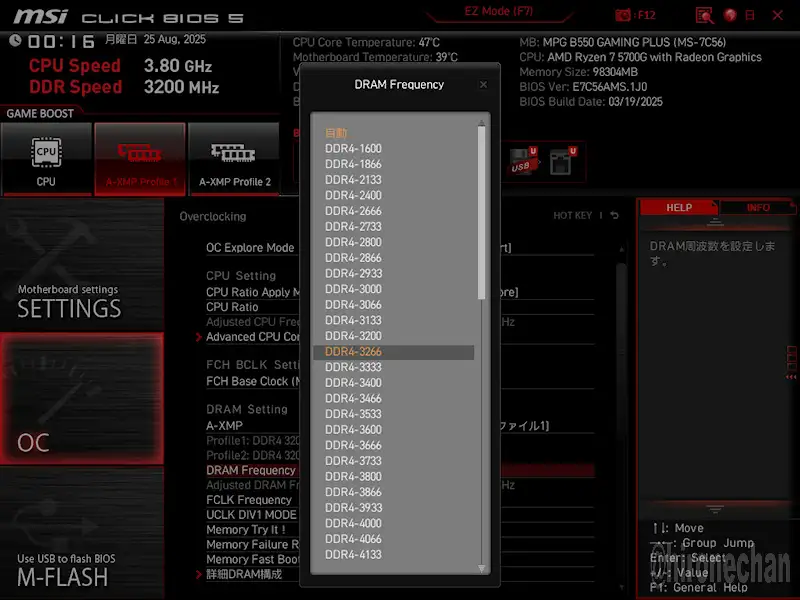The image size is (800, 600).
Task: Select DDR4-2800 option
Action: [x=353, y=242]
